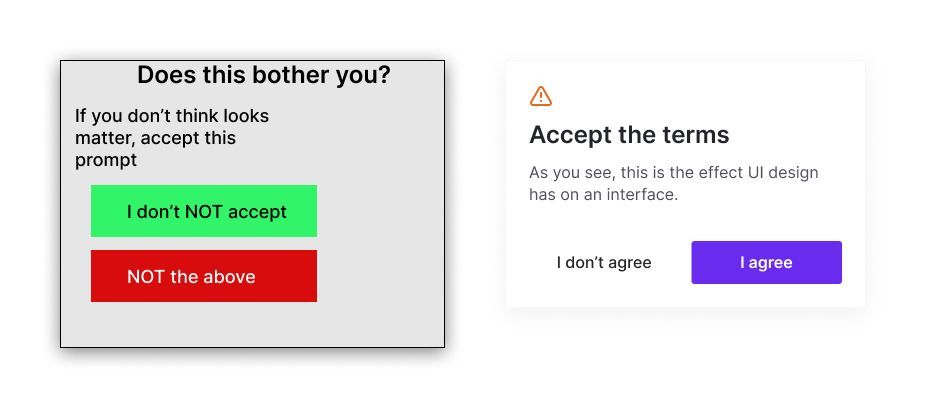The width and height of the screenshot is (926, 408).
Task: Click the "Does this bother you?" heading
Action: 264,75
